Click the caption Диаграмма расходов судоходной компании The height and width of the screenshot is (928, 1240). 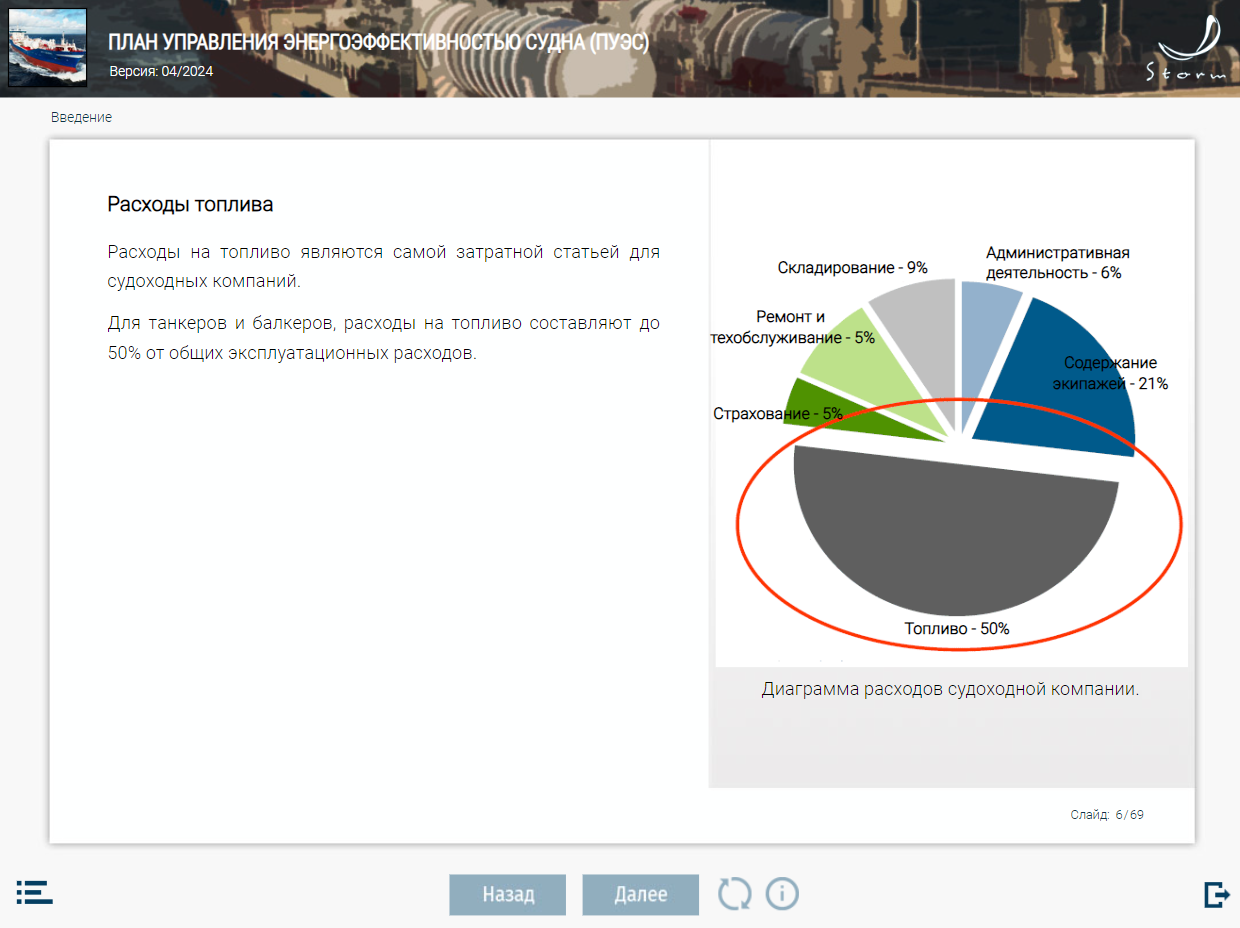point(950,689)
